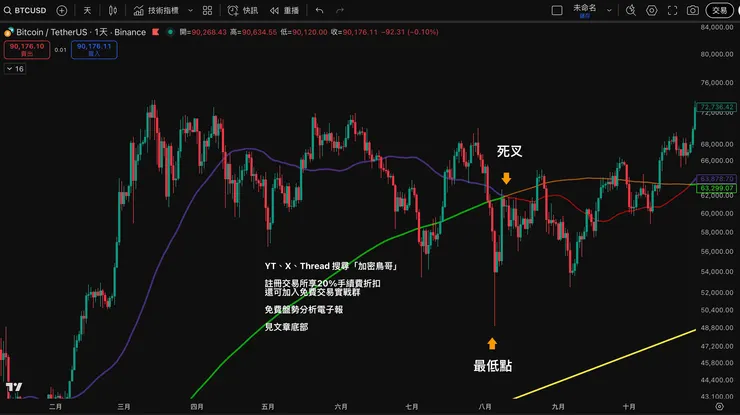Click 高=90,634.55 high value
The image size is (740, 415).
click(253, 32)
